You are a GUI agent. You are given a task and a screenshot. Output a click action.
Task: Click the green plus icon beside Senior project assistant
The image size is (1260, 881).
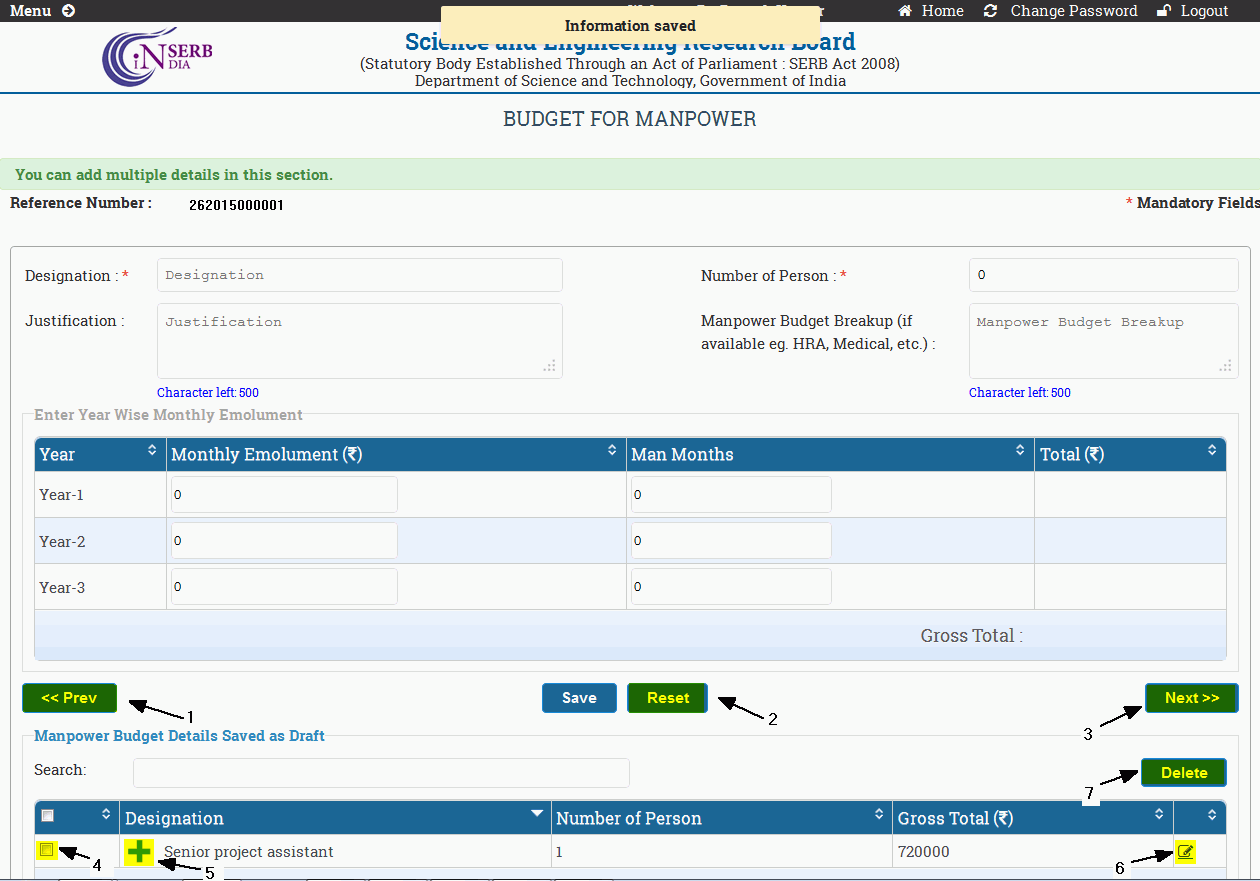[140, 852]
